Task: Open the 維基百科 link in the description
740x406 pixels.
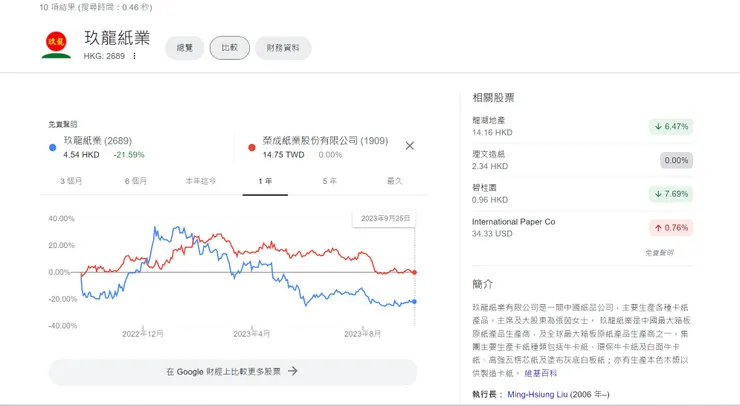Action: 540,373
